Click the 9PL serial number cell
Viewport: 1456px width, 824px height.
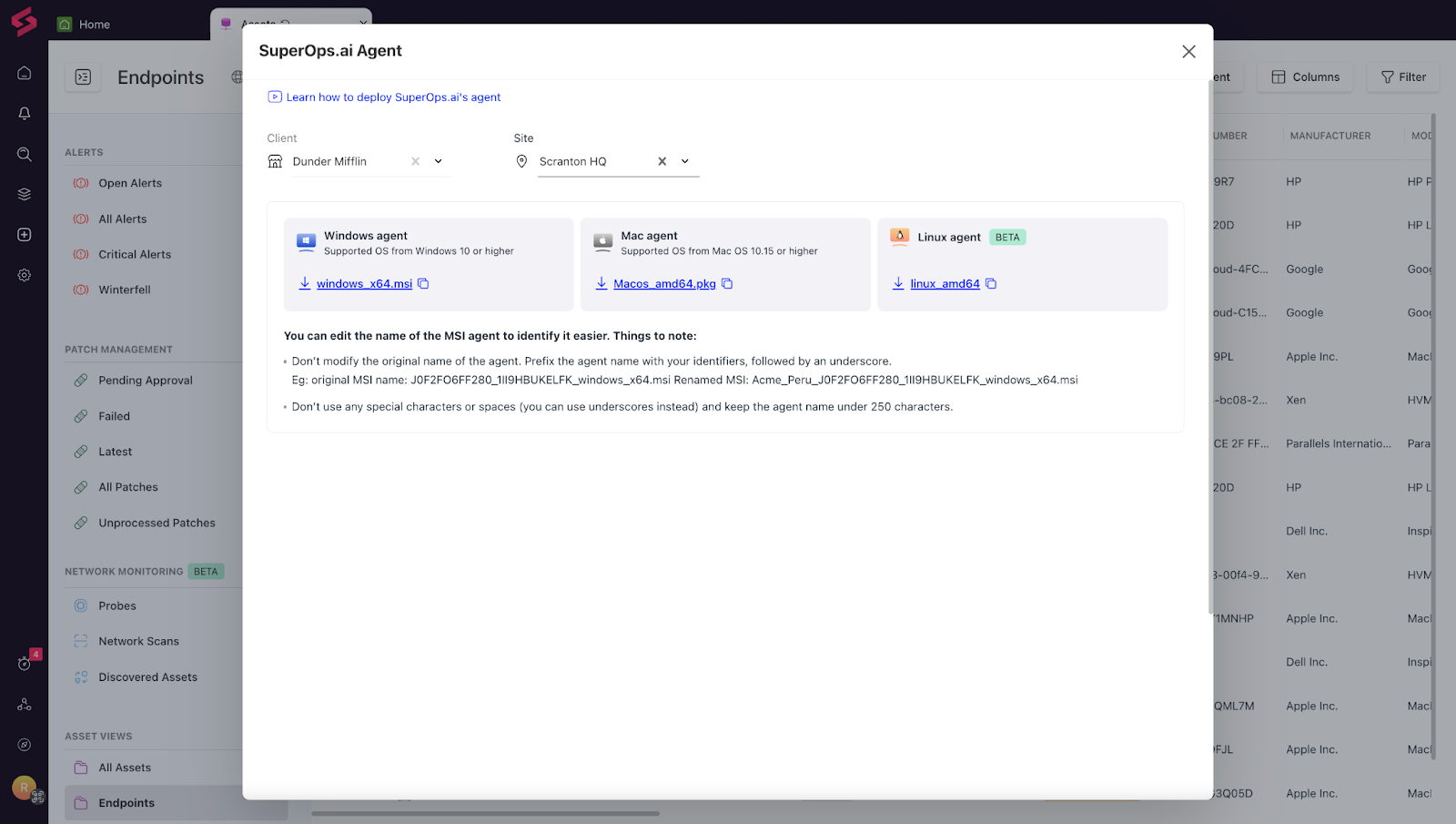pos(1224,357)
